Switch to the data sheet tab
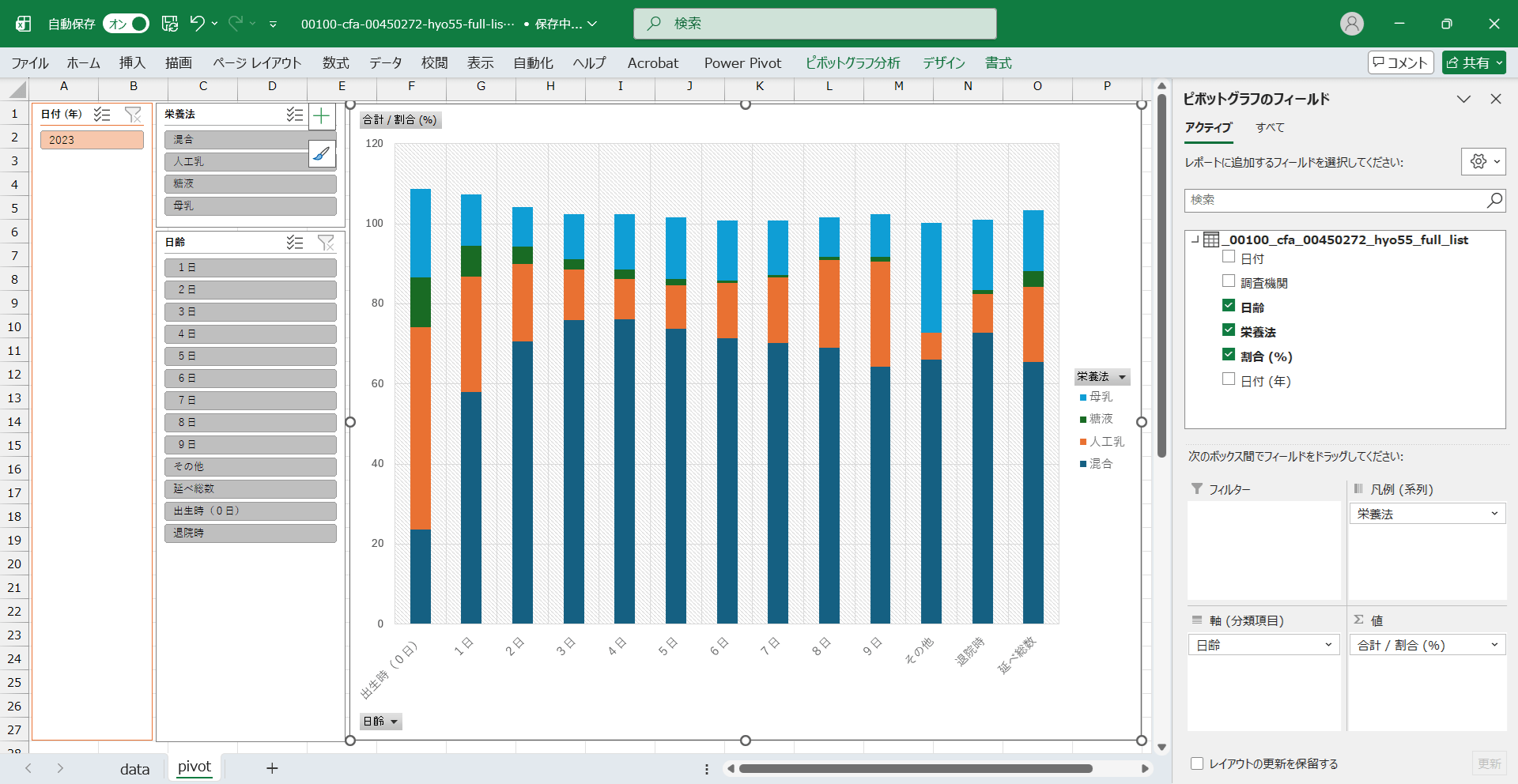 point(134,768)
